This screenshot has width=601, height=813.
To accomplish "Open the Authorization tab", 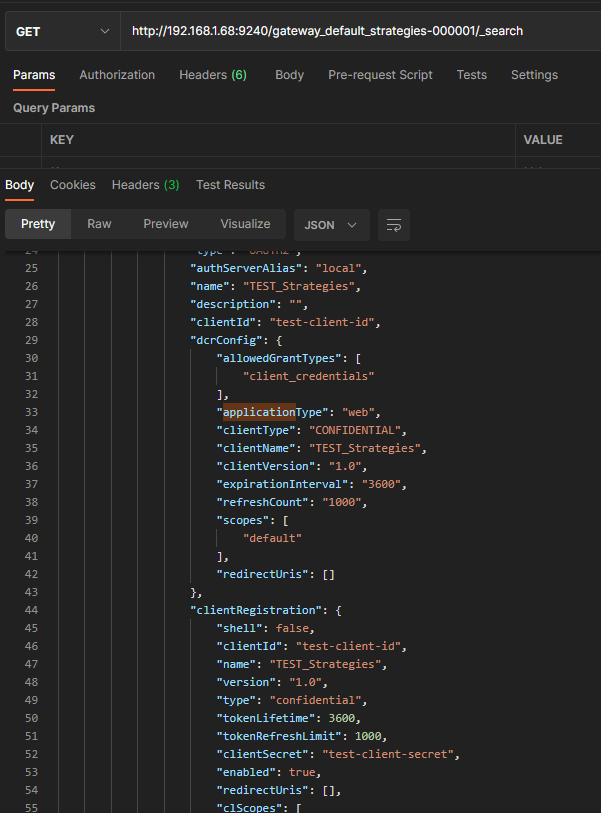I will click(117, 75).
